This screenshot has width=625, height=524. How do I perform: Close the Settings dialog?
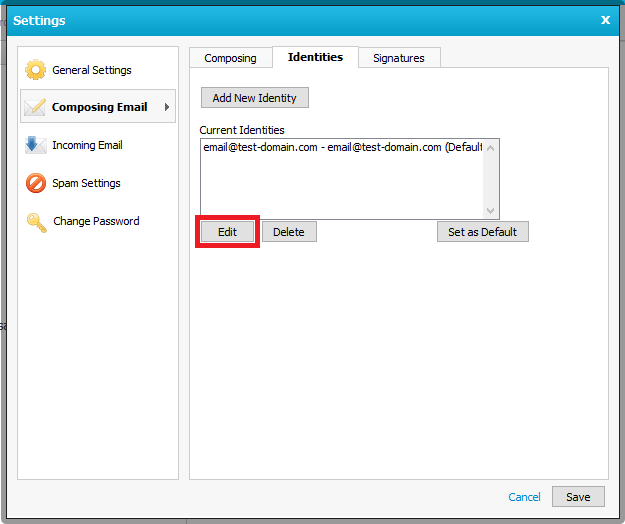[x=605, y=20]
